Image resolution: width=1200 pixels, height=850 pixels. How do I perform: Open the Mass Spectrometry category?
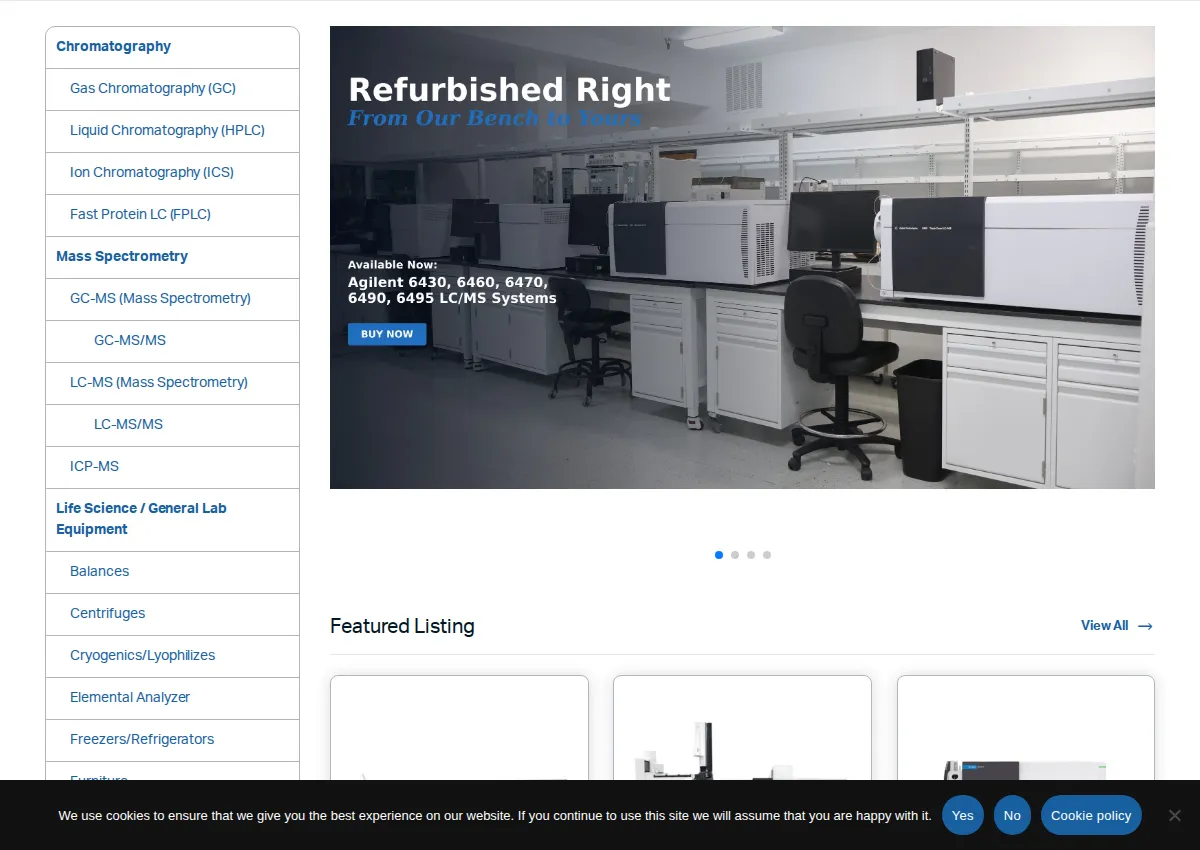pyautogui.click(x=122, y=257)
